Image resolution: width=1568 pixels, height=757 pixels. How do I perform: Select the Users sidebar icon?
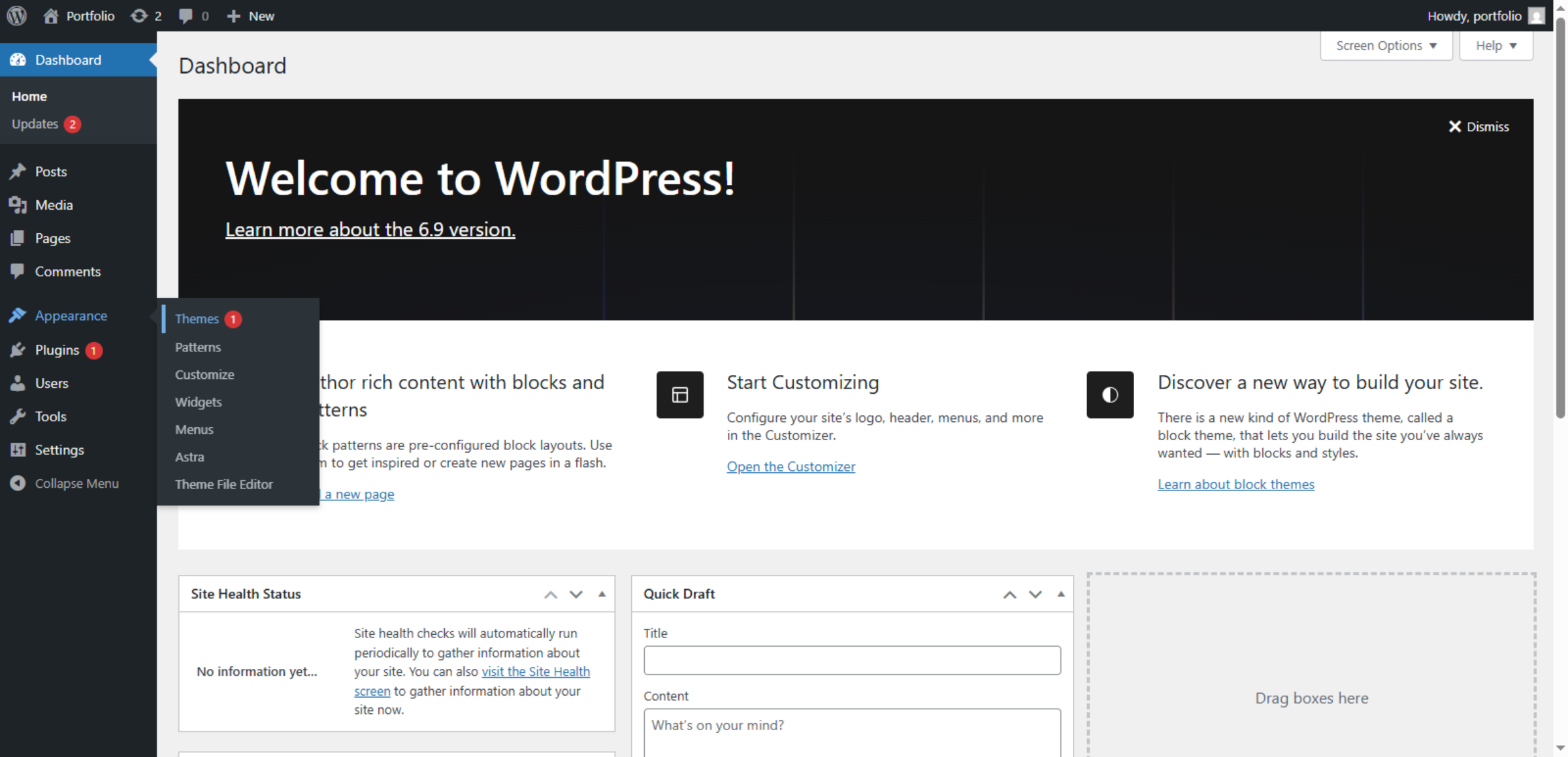click(18, 383)
